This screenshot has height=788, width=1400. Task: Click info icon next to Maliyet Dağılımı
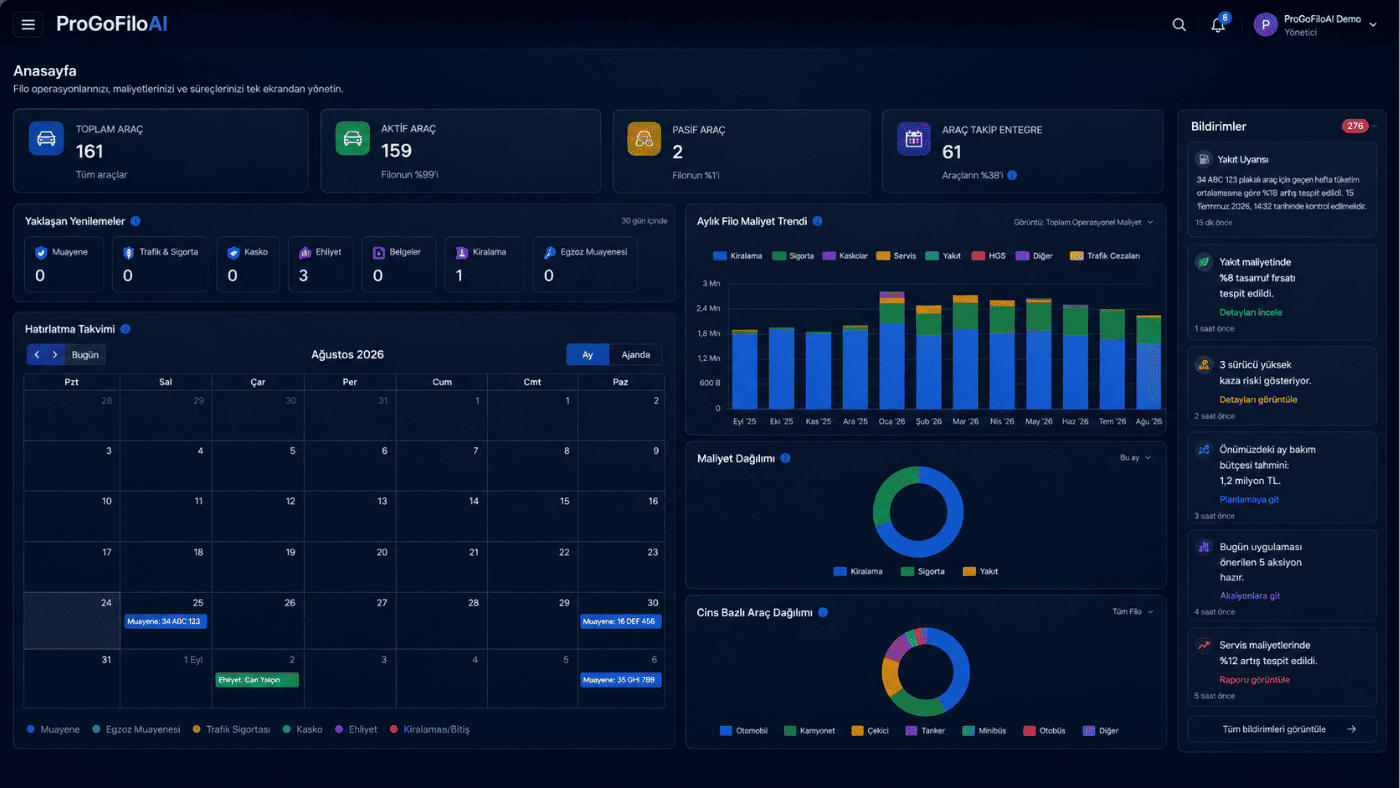(785, 458)
